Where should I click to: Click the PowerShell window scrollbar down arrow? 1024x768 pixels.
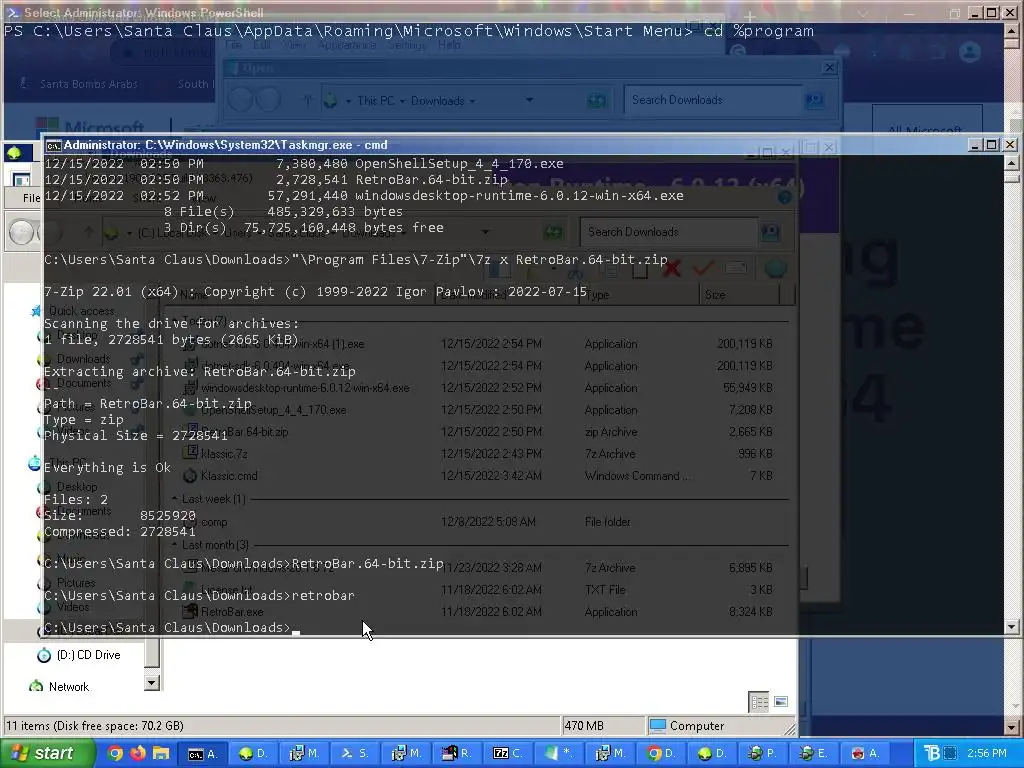tap(1011, 727)
